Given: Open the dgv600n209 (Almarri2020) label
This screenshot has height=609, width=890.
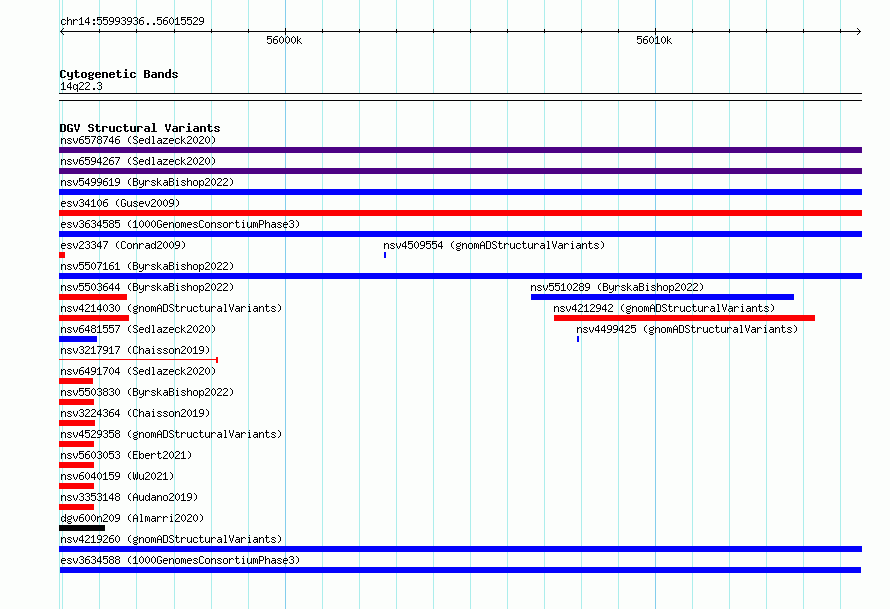Looking at the screenshot, I should click(132, 518).
